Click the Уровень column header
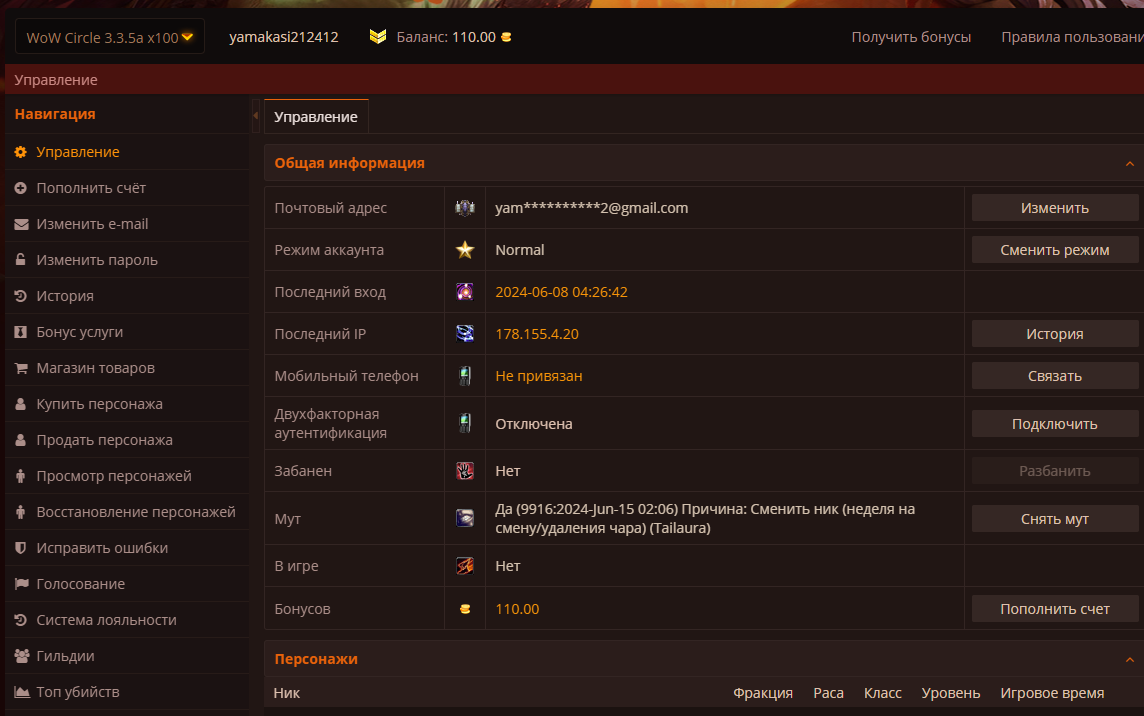Screen dimensions: 1144x716 click(x=951, y=693)
